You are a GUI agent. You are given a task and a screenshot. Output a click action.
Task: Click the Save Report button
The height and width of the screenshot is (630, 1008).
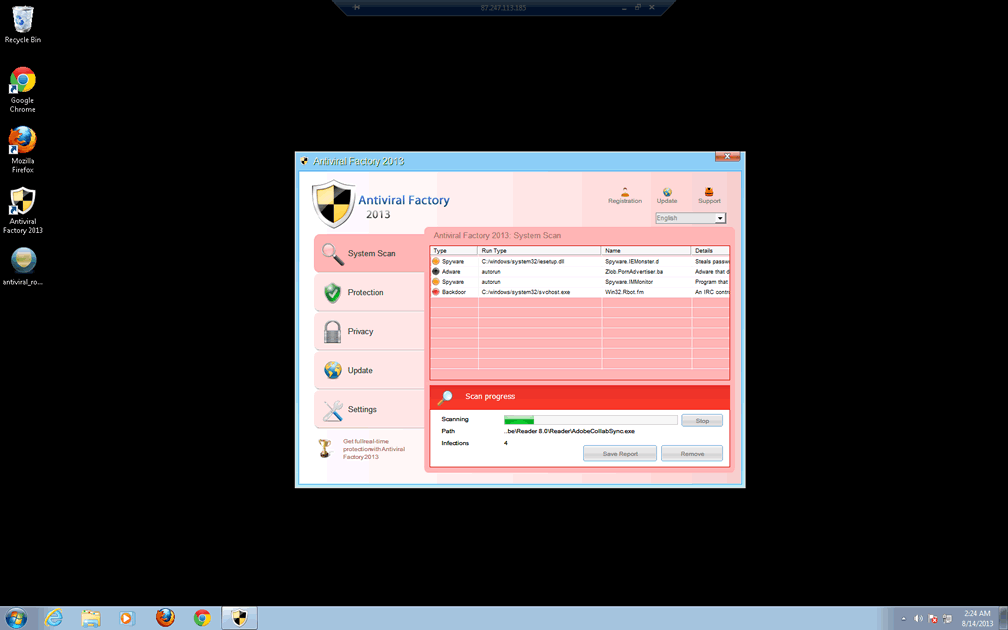[620, 454]
